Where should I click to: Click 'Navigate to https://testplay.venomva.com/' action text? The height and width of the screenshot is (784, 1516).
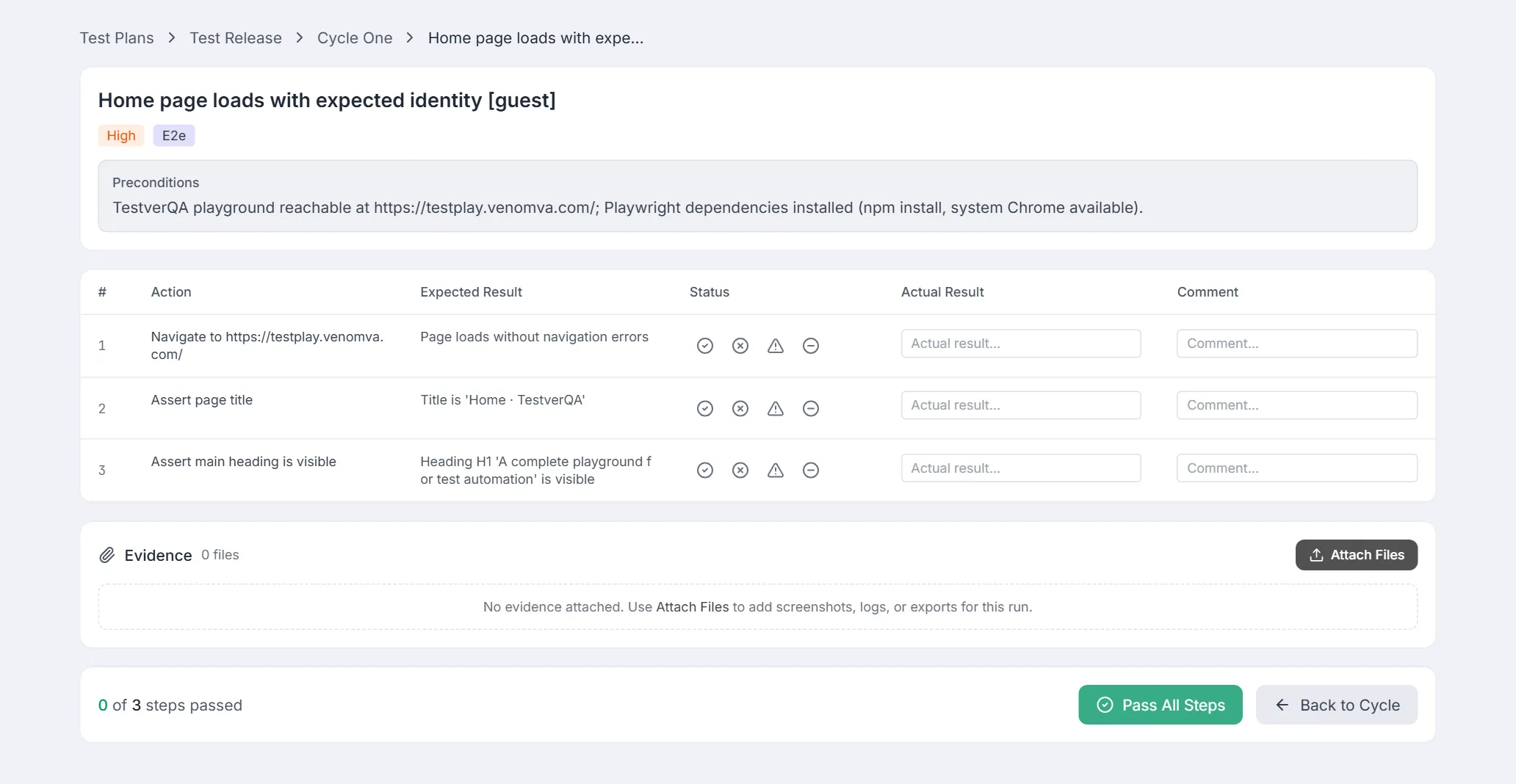267,346
